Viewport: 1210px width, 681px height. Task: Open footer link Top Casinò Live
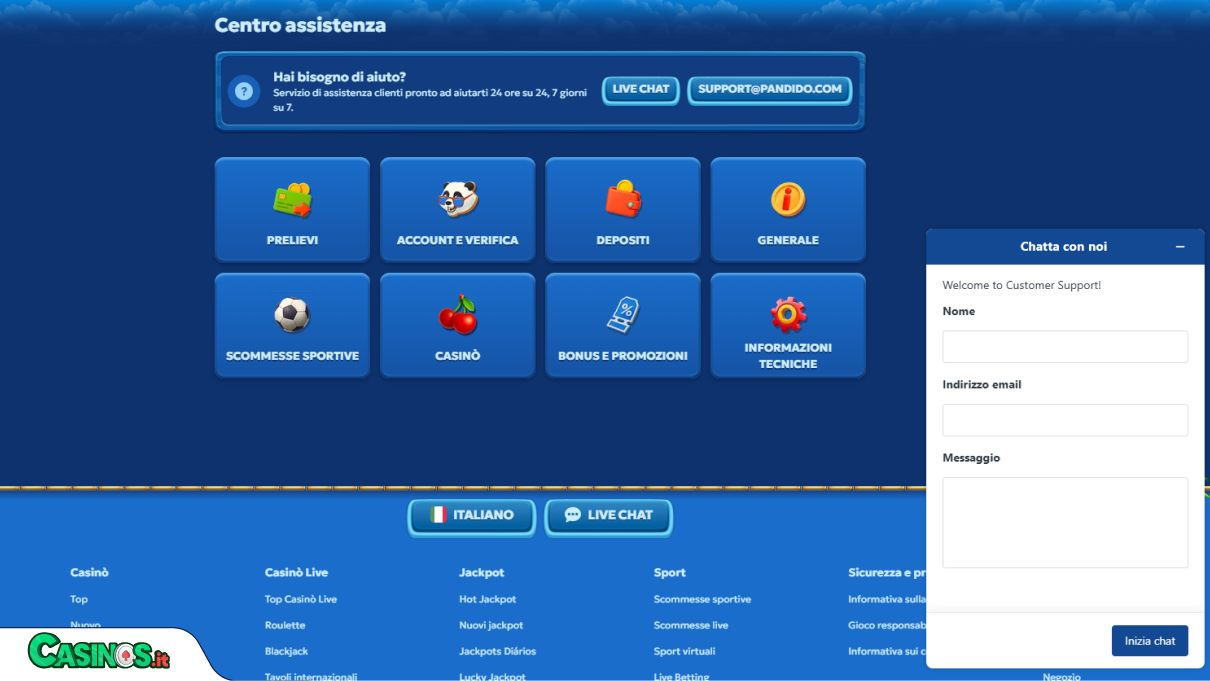301,599
